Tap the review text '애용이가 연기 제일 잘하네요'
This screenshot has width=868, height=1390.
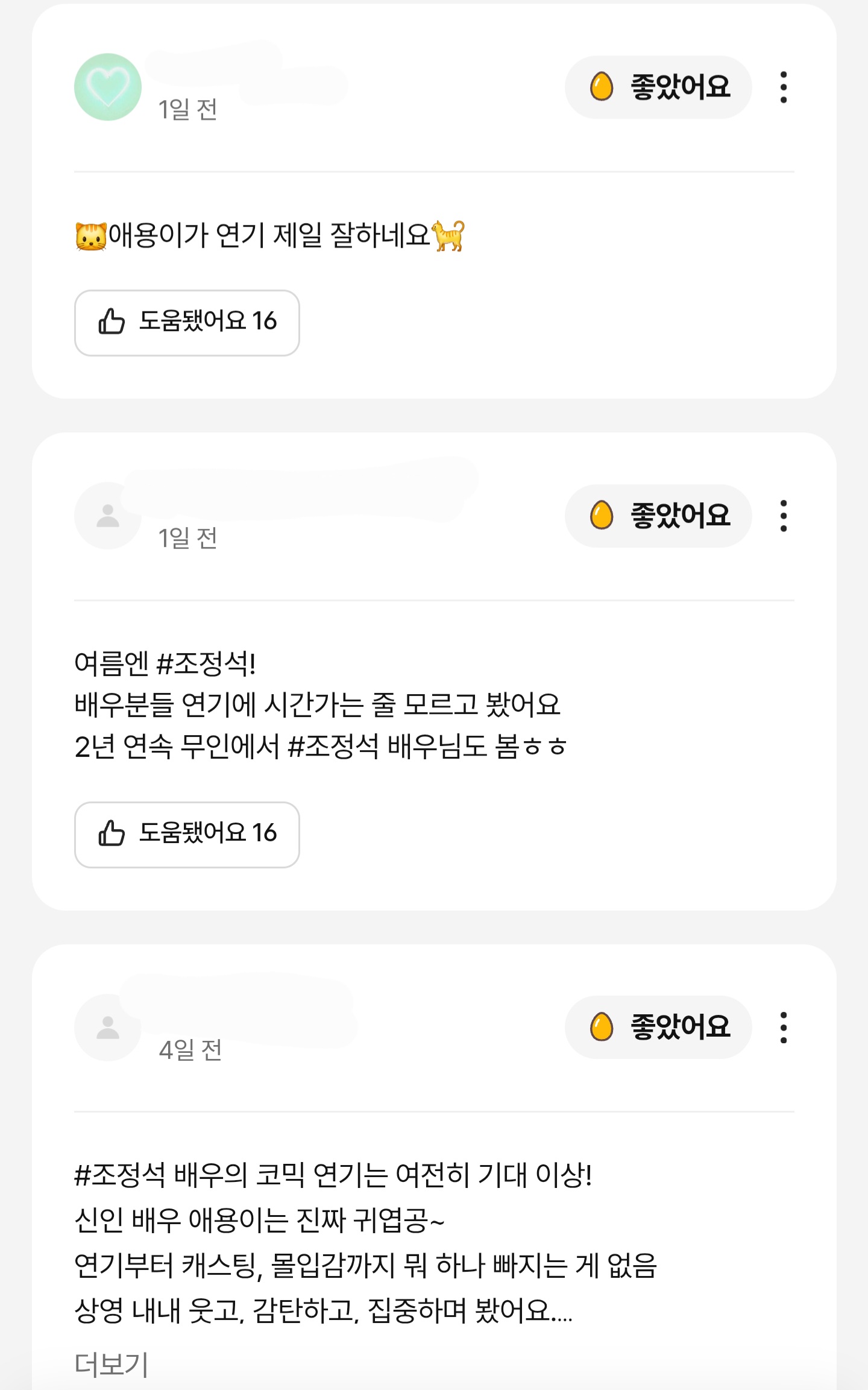click(x=269, y=235)
